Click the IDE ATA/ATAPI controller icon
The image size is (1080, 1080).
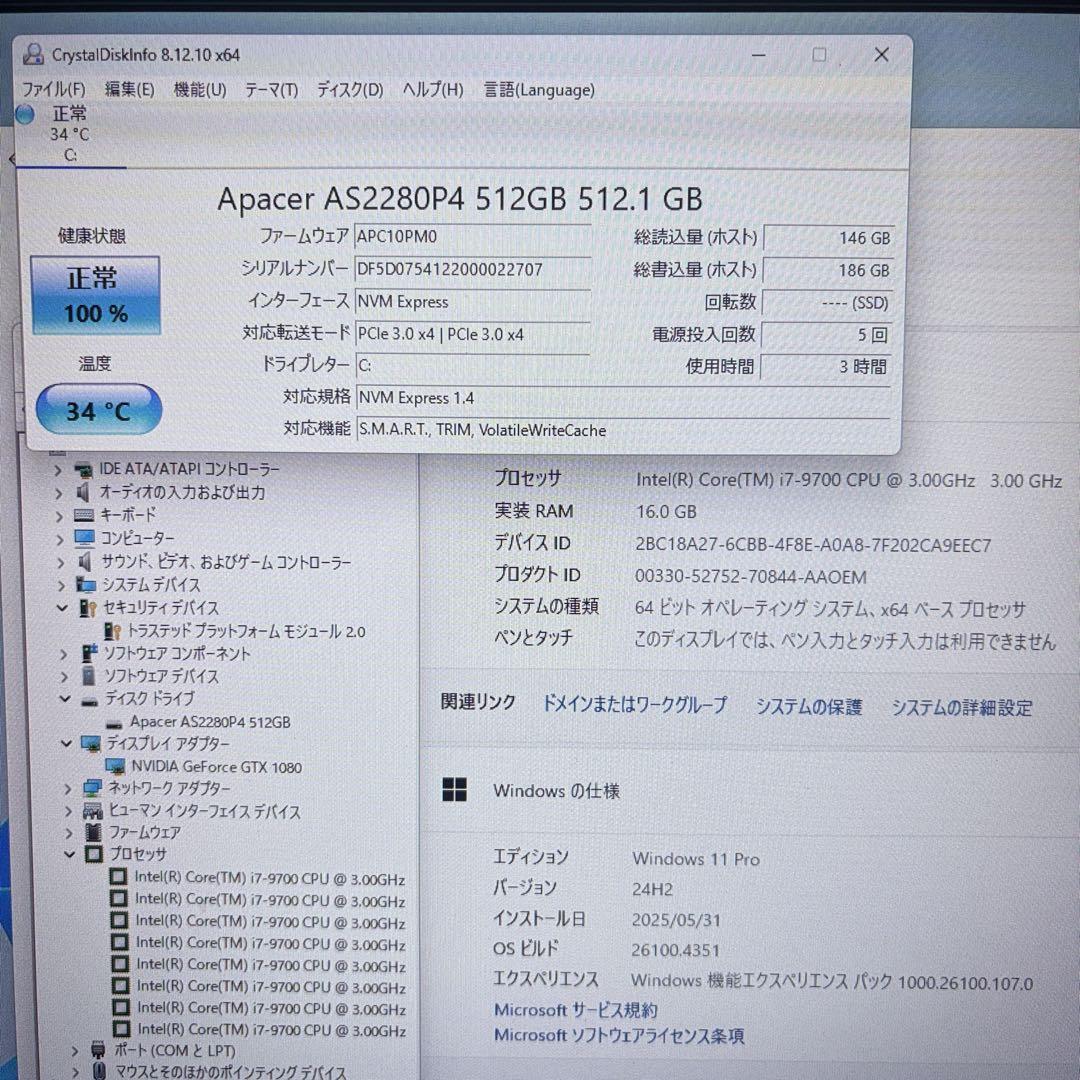tap(83, 470)
